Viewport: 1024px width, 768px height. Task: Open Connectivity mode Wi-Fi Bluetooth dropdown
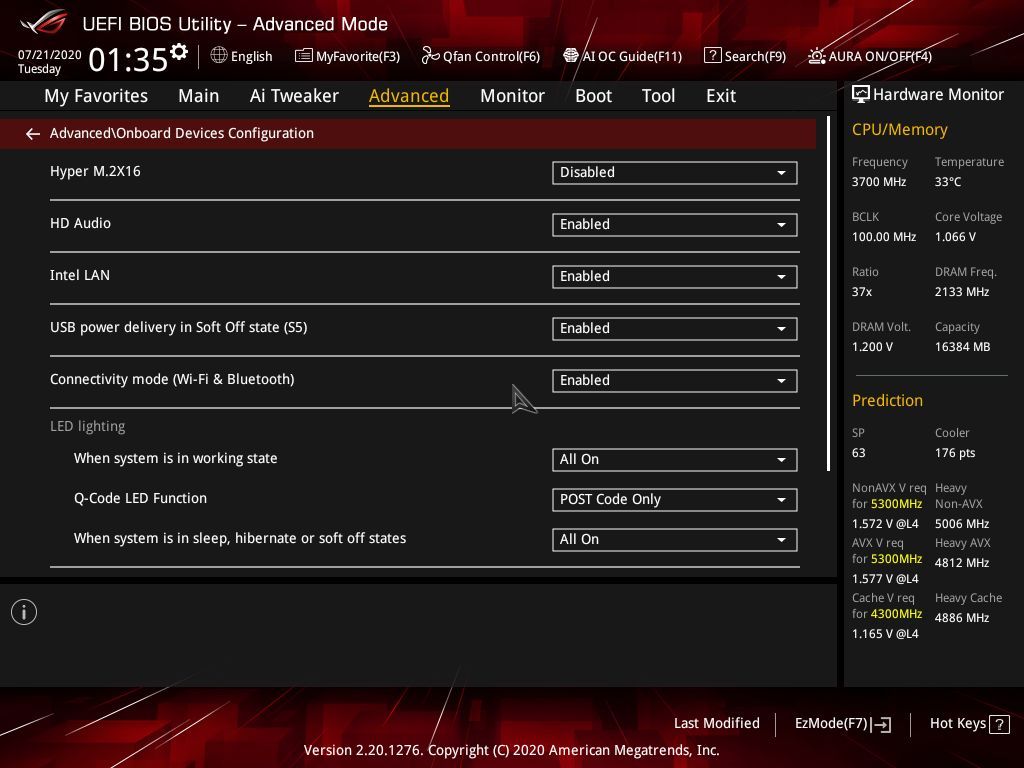(x=675, y=381)
